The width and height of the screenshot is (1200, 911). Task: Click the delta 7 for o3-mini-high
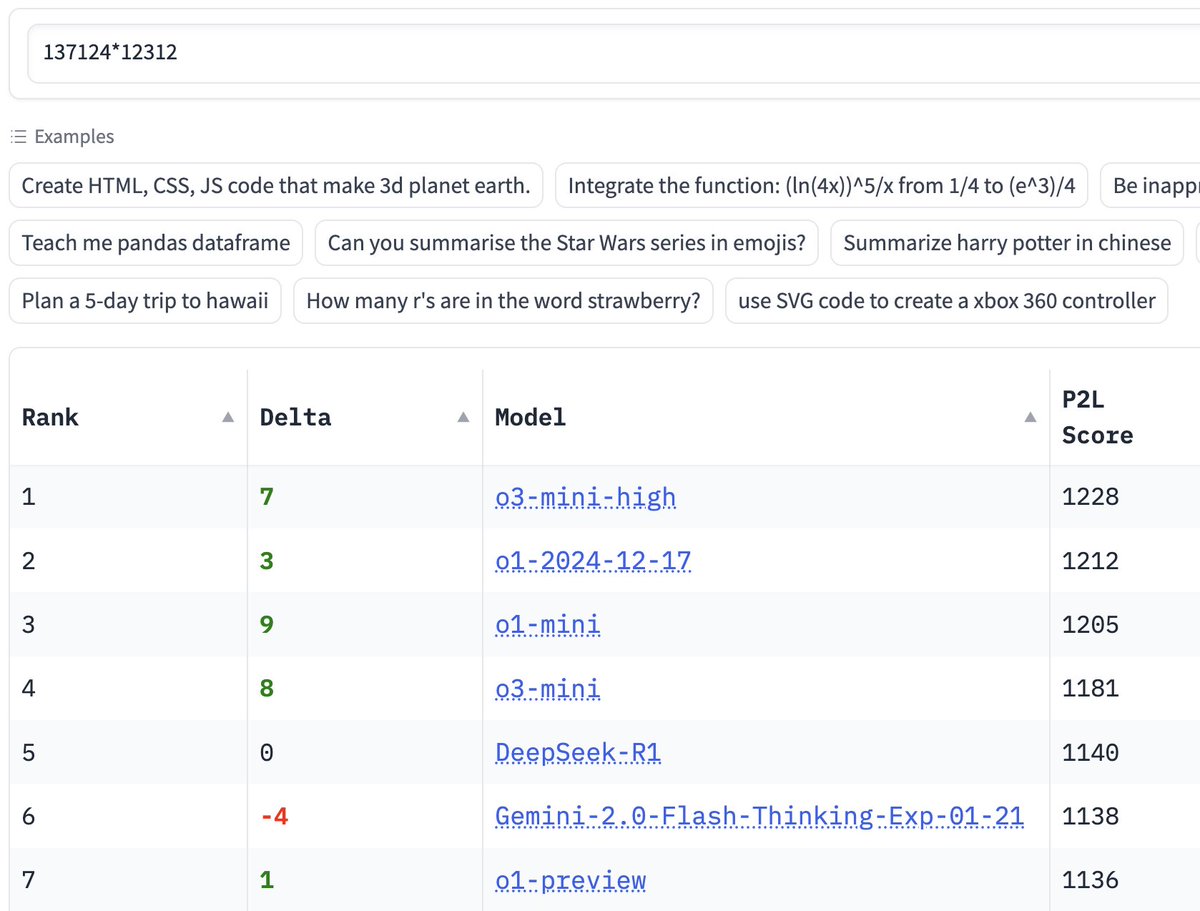point(266,497)
